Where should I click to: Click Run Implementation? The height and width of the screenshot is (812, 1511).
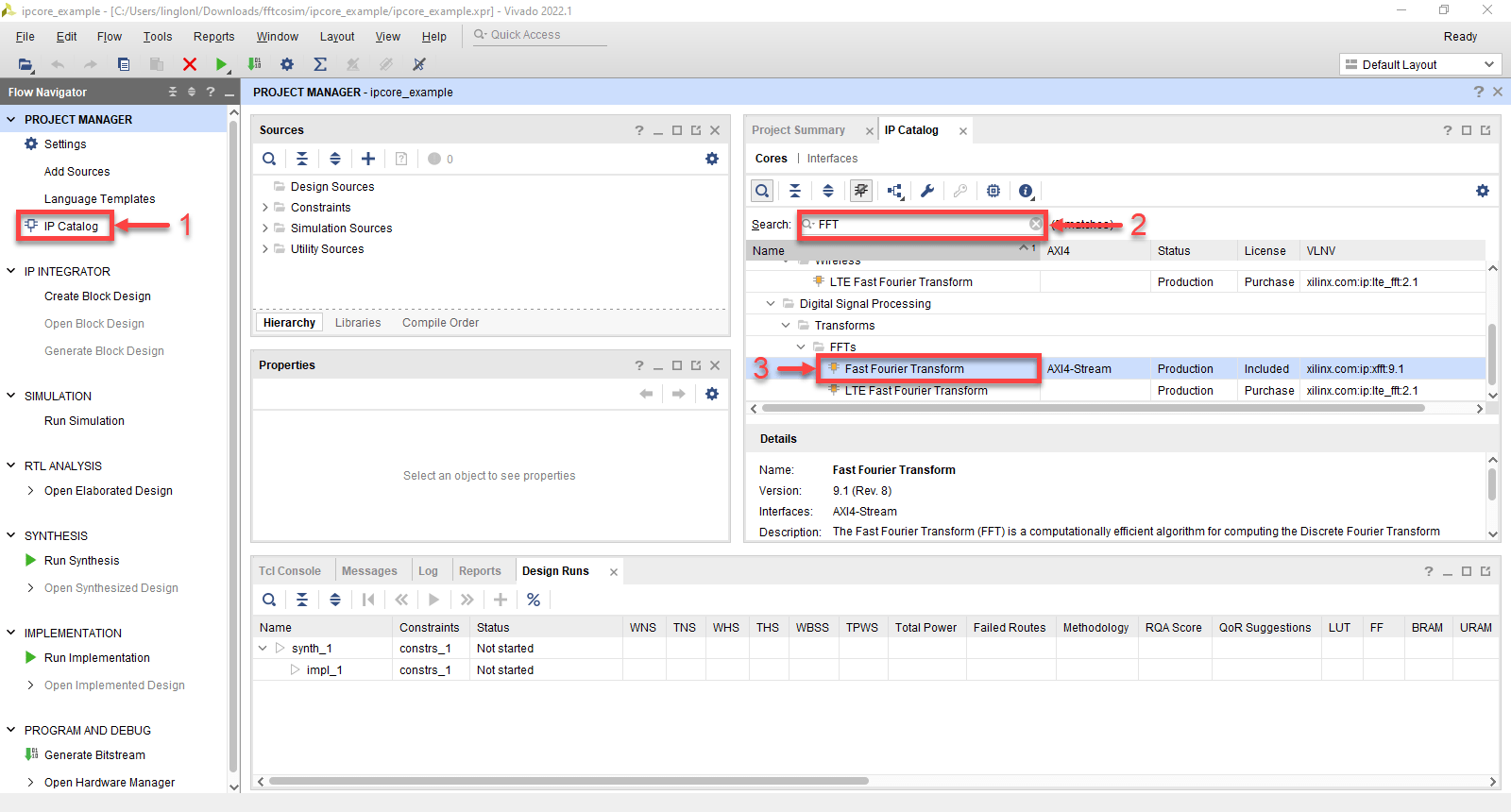coord(96,657)
